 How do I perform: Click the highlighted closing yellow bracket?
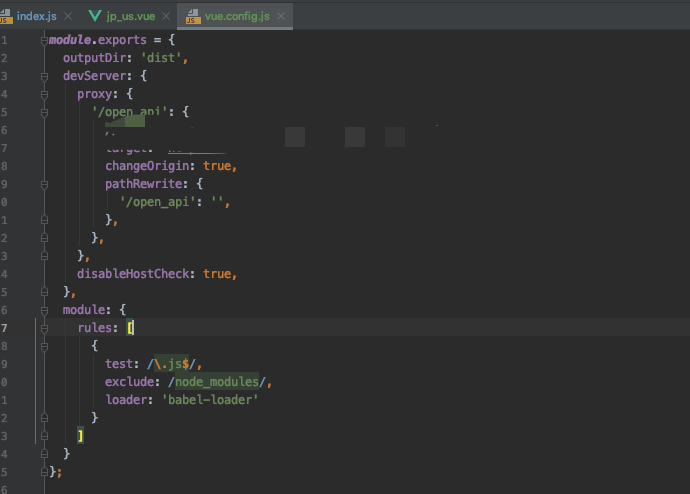coord(80,436)
